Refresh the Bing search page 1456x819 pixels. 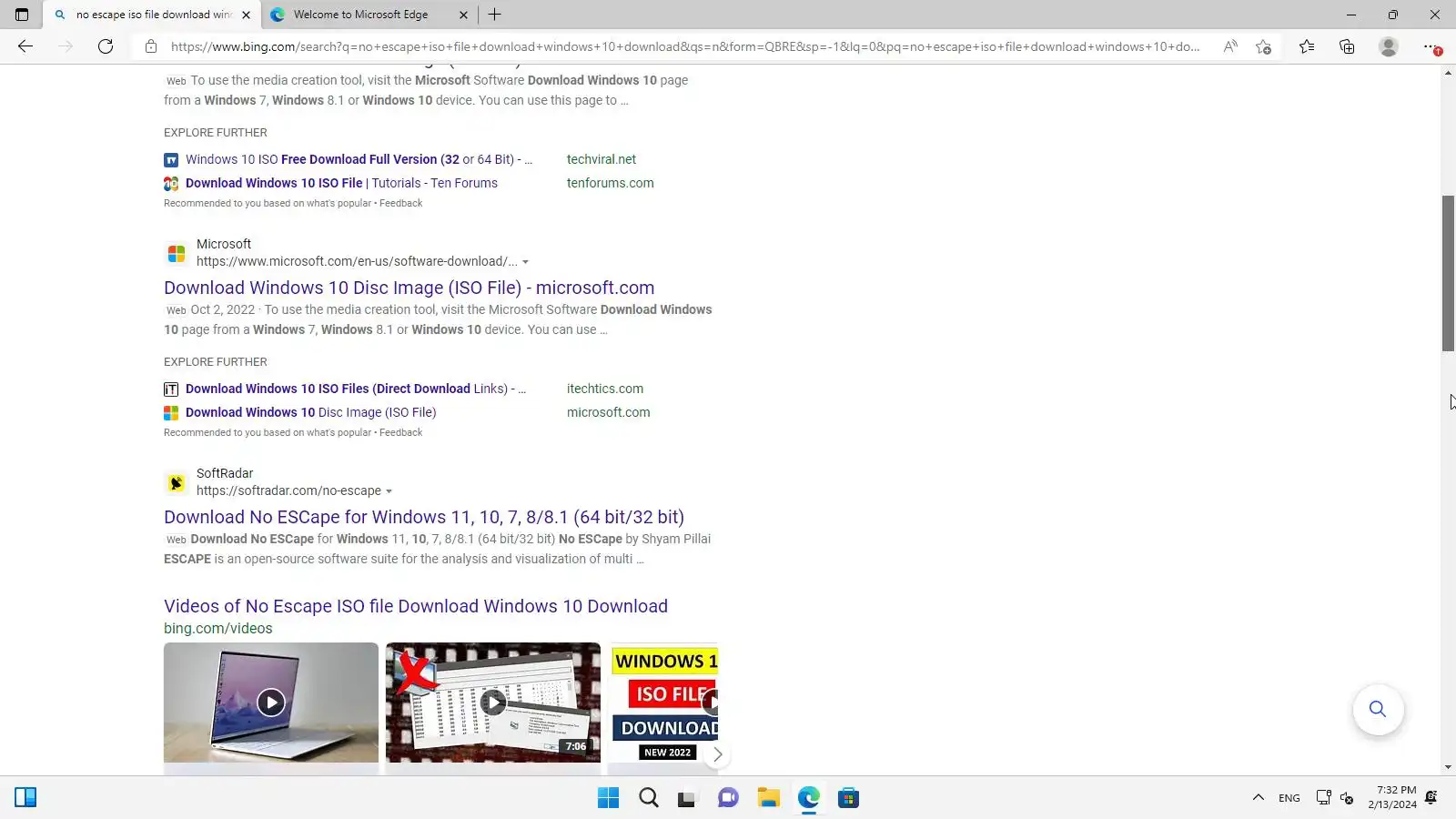coord(106,46)
